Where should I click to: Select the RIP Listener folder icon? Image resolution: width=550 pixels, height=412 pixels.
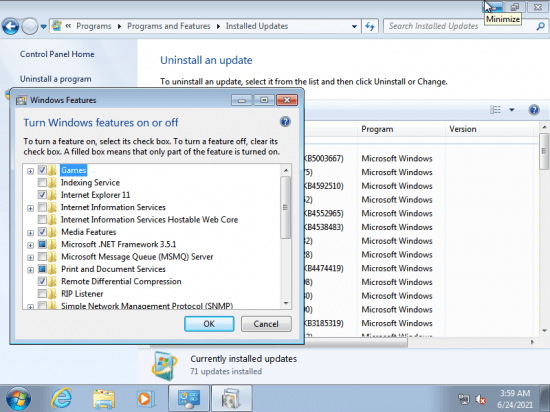point(52,294)
